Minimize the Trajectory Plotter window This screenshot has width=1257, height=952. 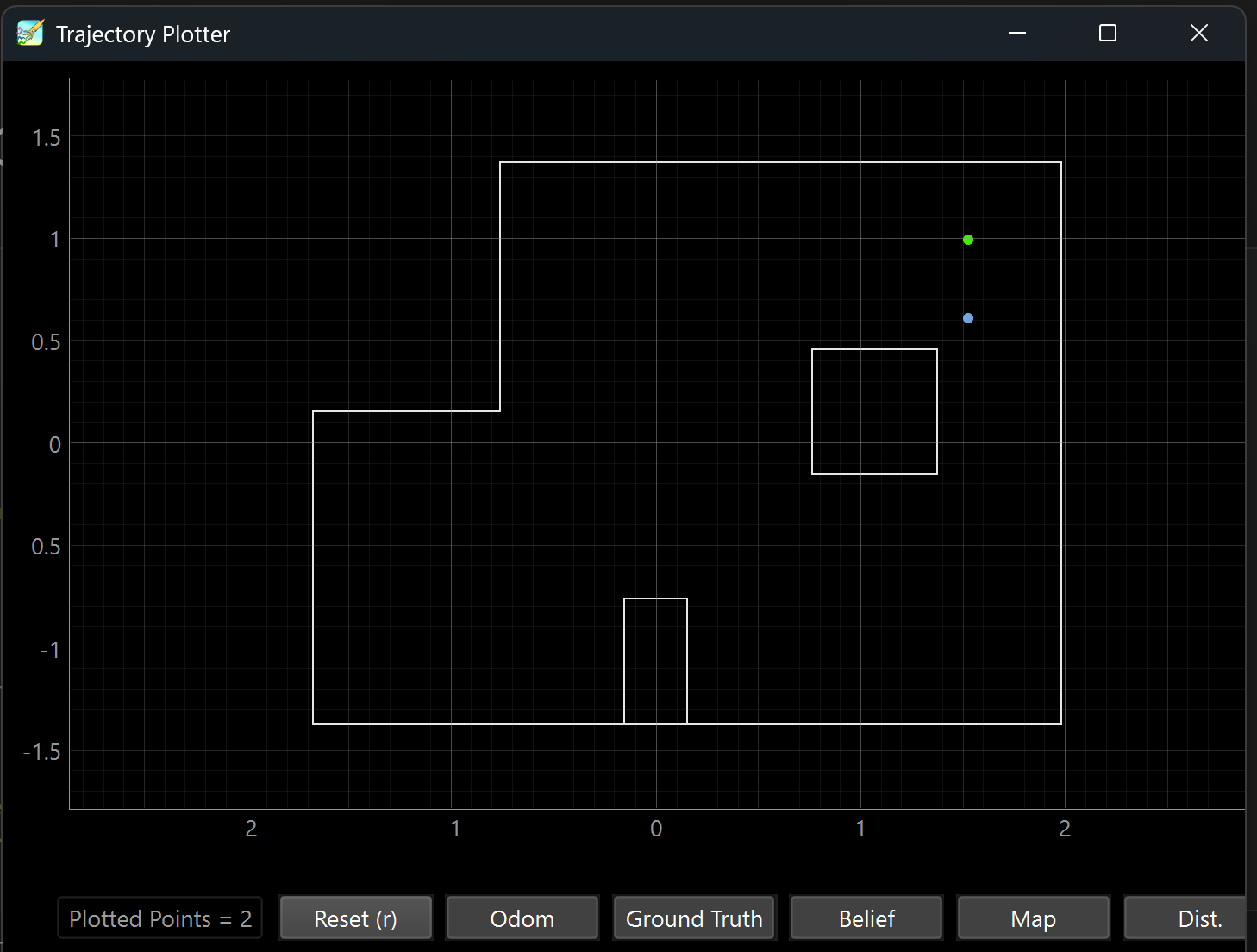coord(1017,33)
